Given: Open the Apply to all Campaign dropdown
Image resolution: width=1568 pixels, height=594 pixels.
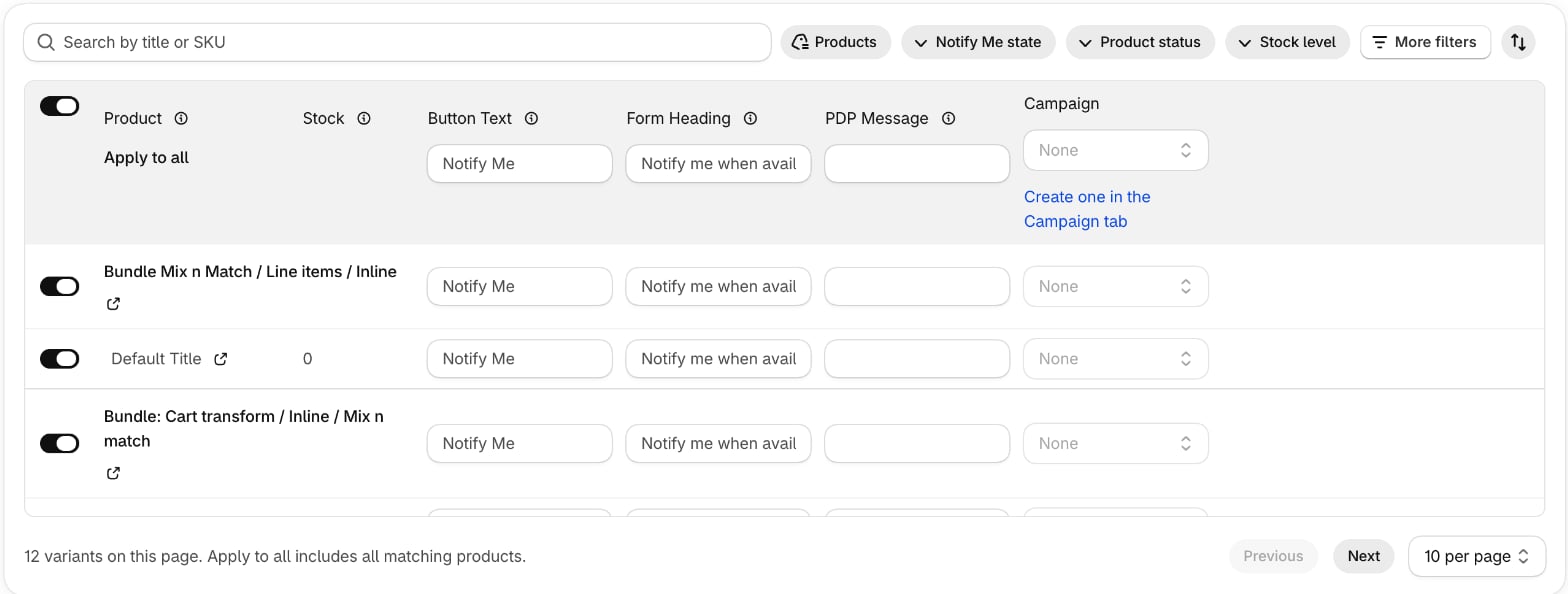Looking at the screenshot, I should (1116, 150).
